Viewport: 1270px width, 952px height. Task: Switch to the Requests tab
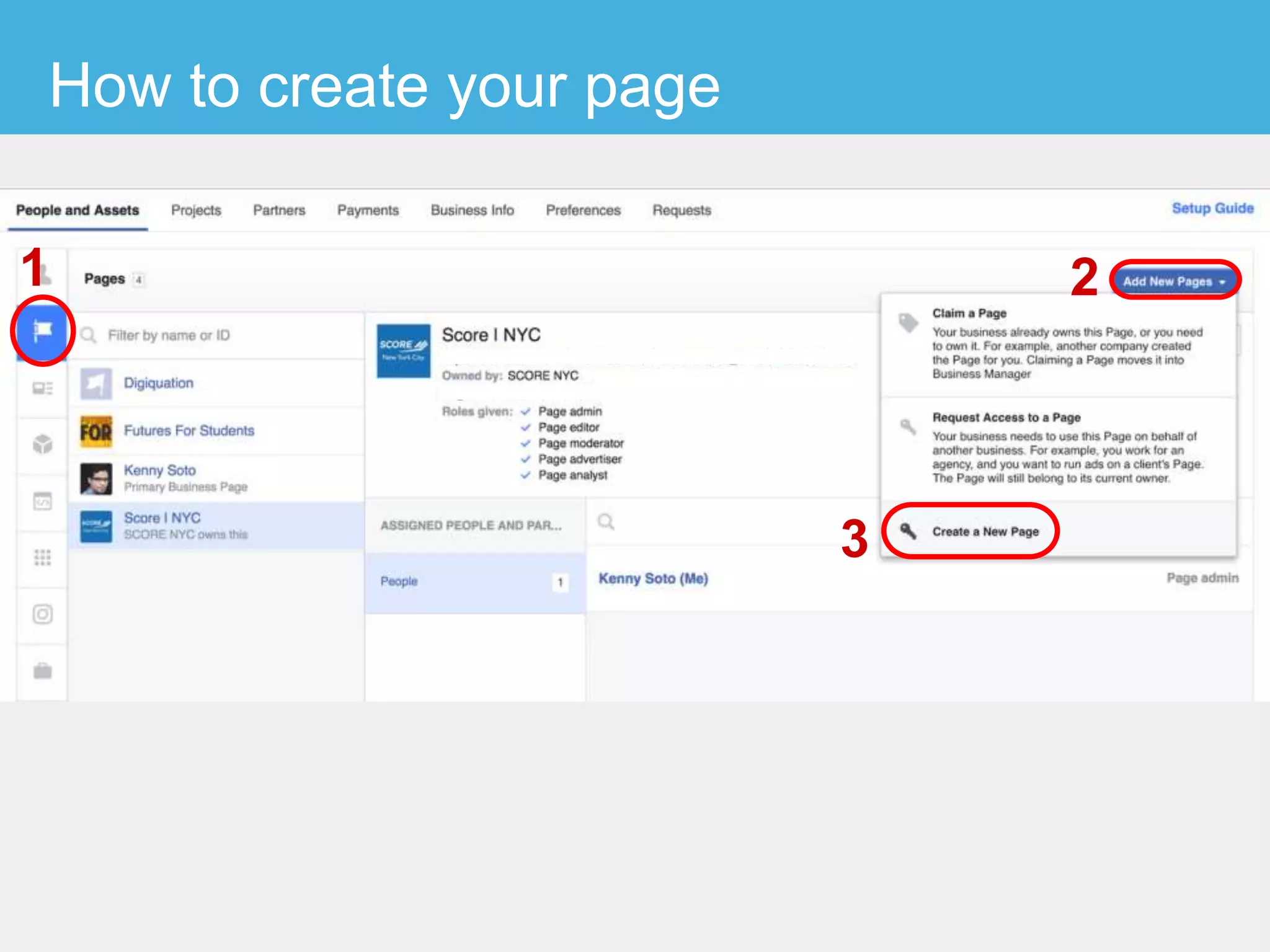pyautogui.click(x=682, y=210)
